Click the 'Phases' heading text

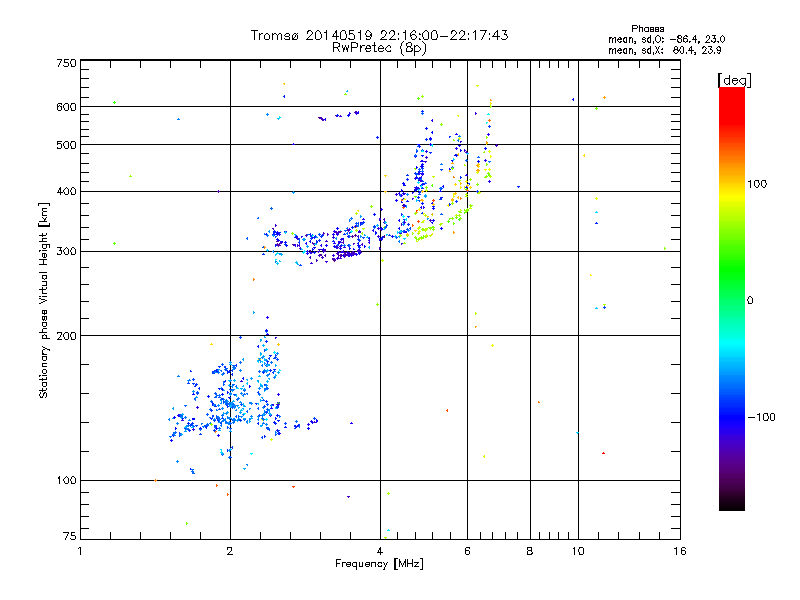coord(647,29)
